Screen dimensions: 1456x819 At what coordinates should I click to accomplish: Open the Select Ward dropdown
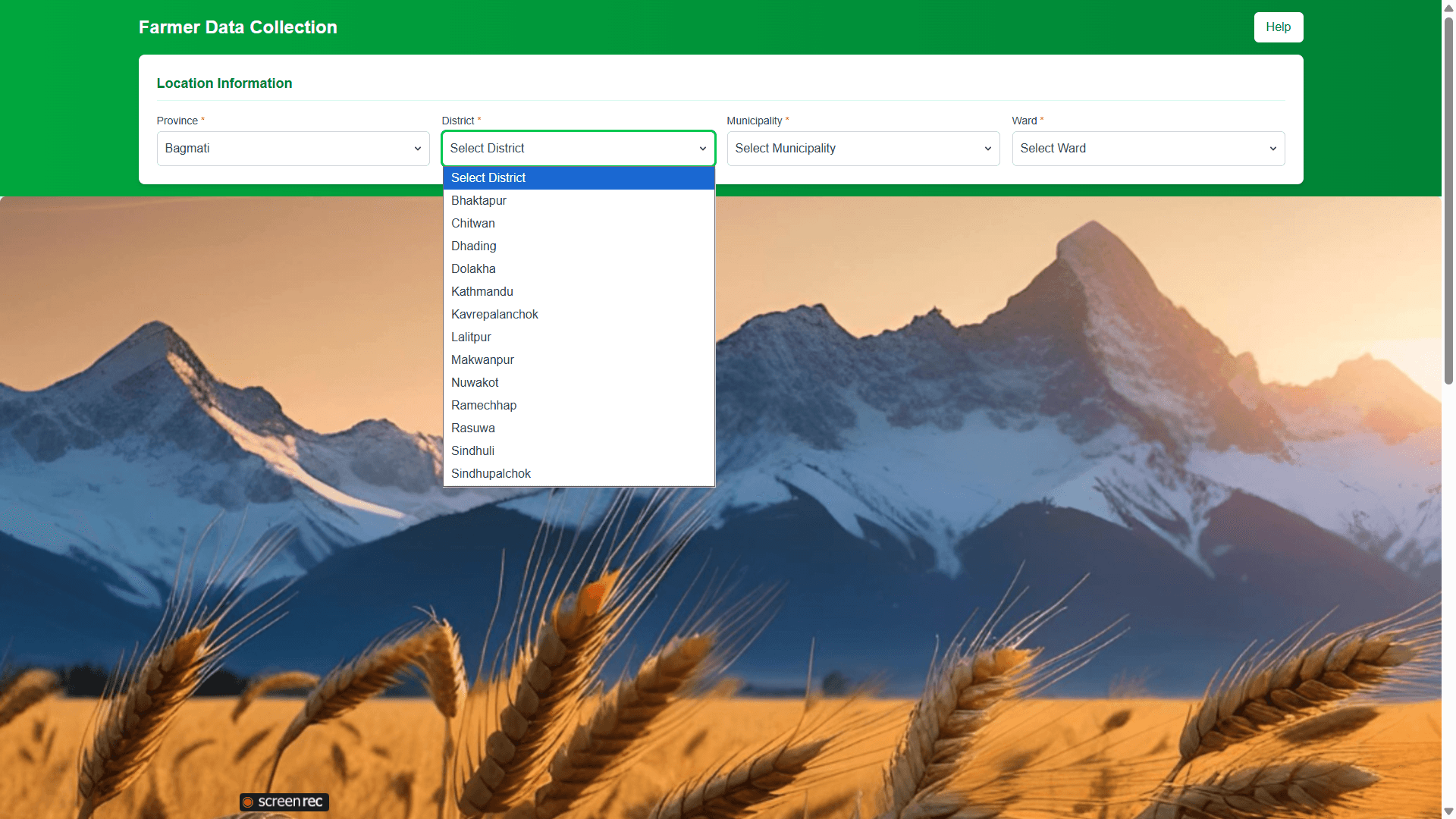click(x=1147, y=149)
